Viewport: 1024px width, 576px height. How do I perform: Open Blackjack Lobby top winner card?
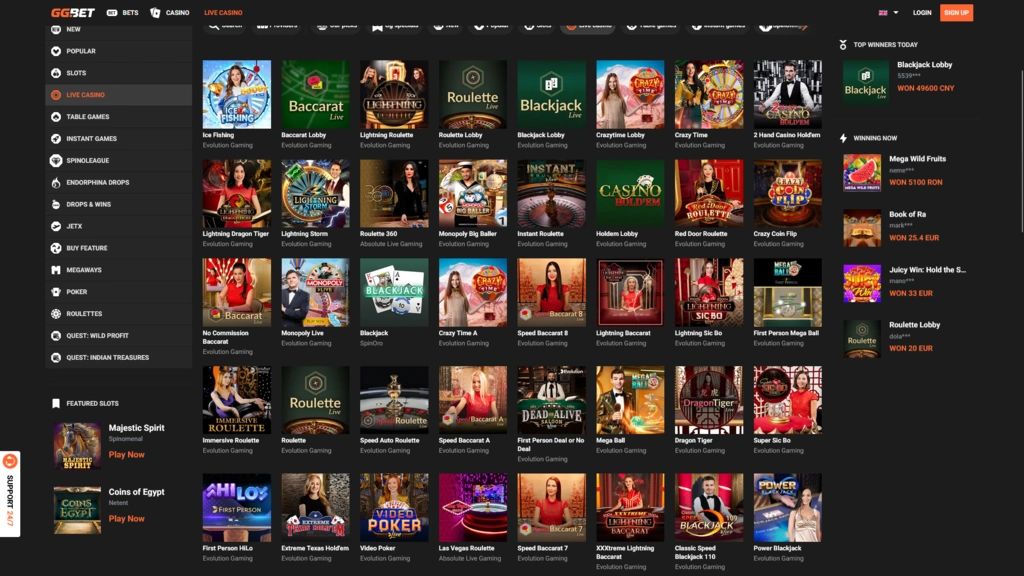tap(902, 82)
